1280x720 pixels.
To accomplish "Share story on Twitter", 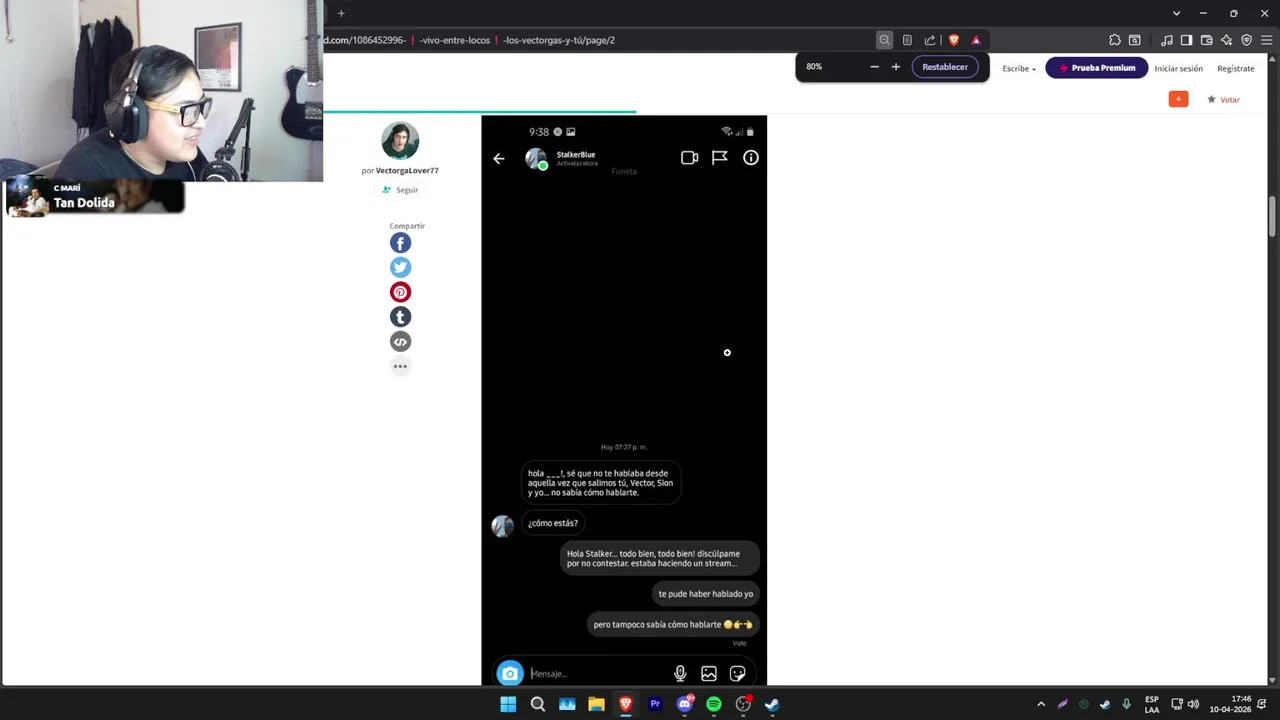I will [400, 267].
